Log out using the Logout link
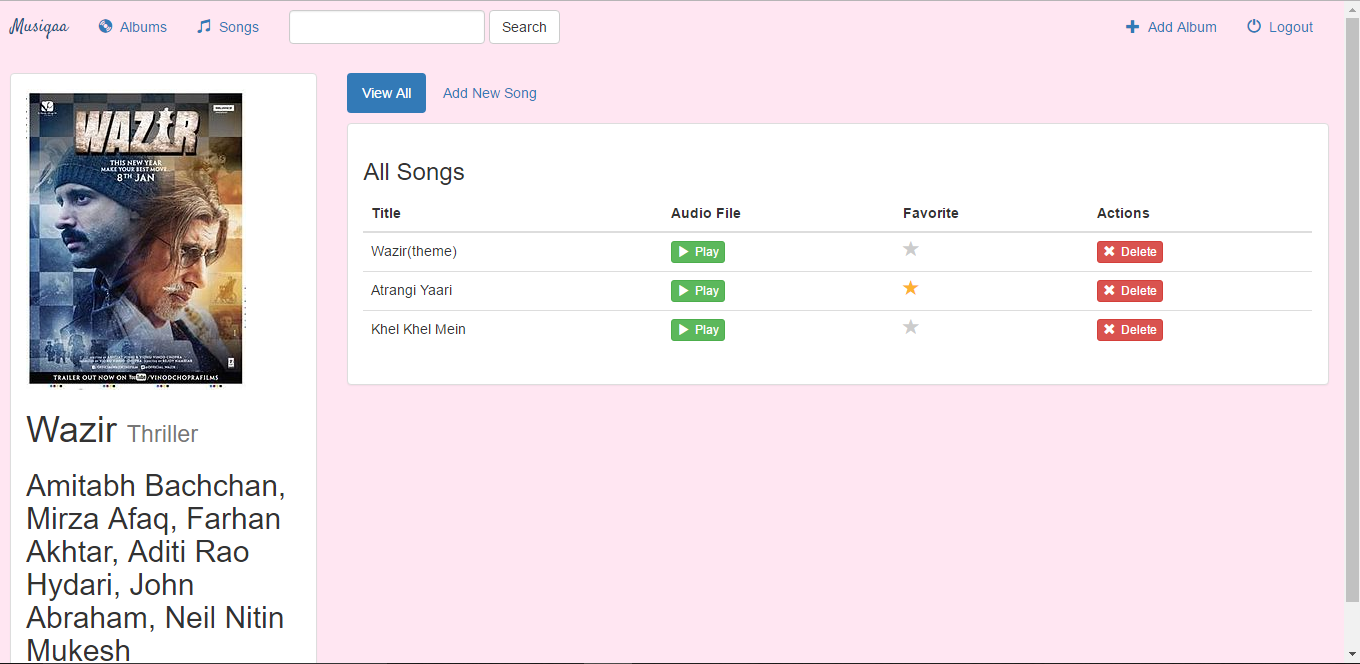Screen dimensions: 1360x664 [1280, 27]
